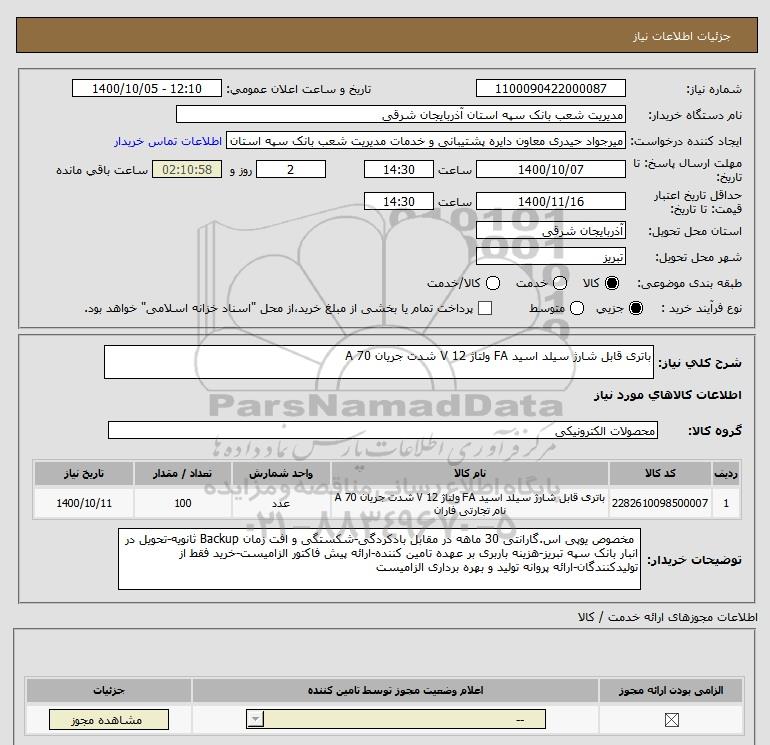Click the general need description text box
Viewport: 770px width, 745px height.
[379, 362]
